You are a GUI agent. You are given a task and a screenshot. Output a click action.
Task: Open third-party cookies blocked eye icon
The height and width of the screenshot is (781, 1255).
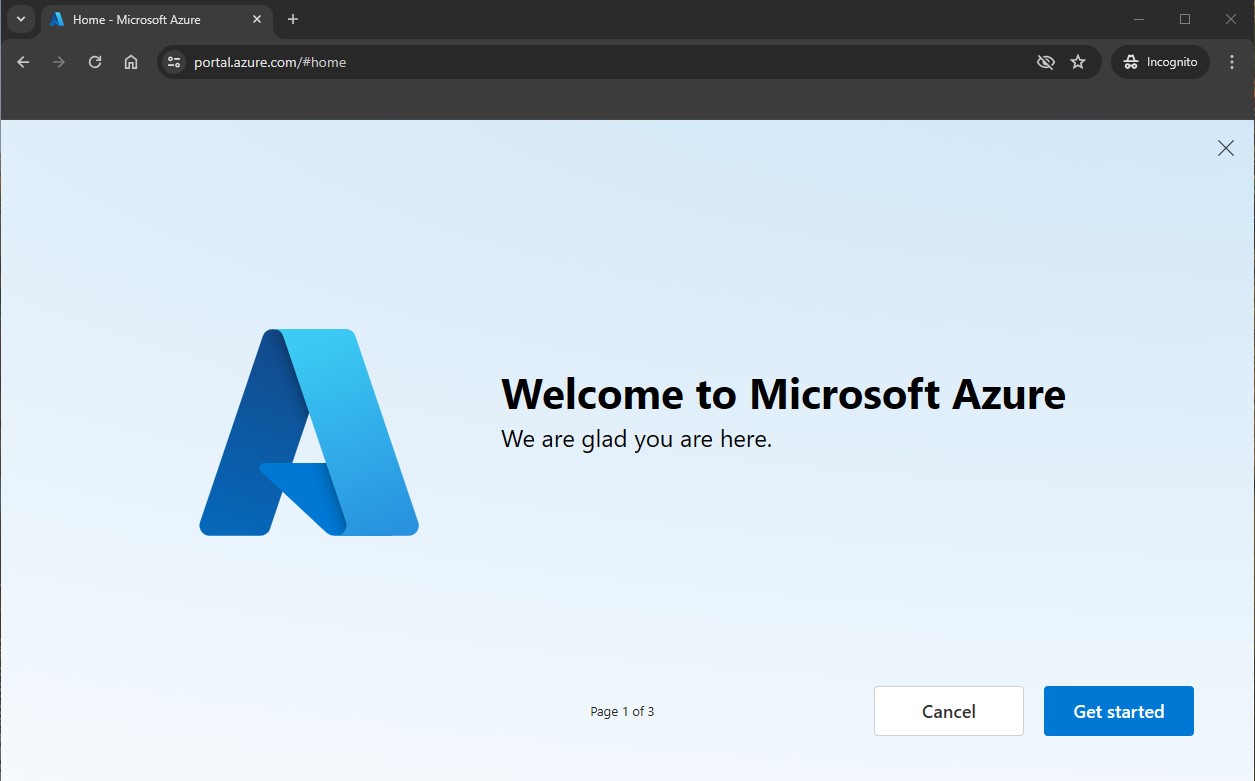click(x=1046, y=62)
